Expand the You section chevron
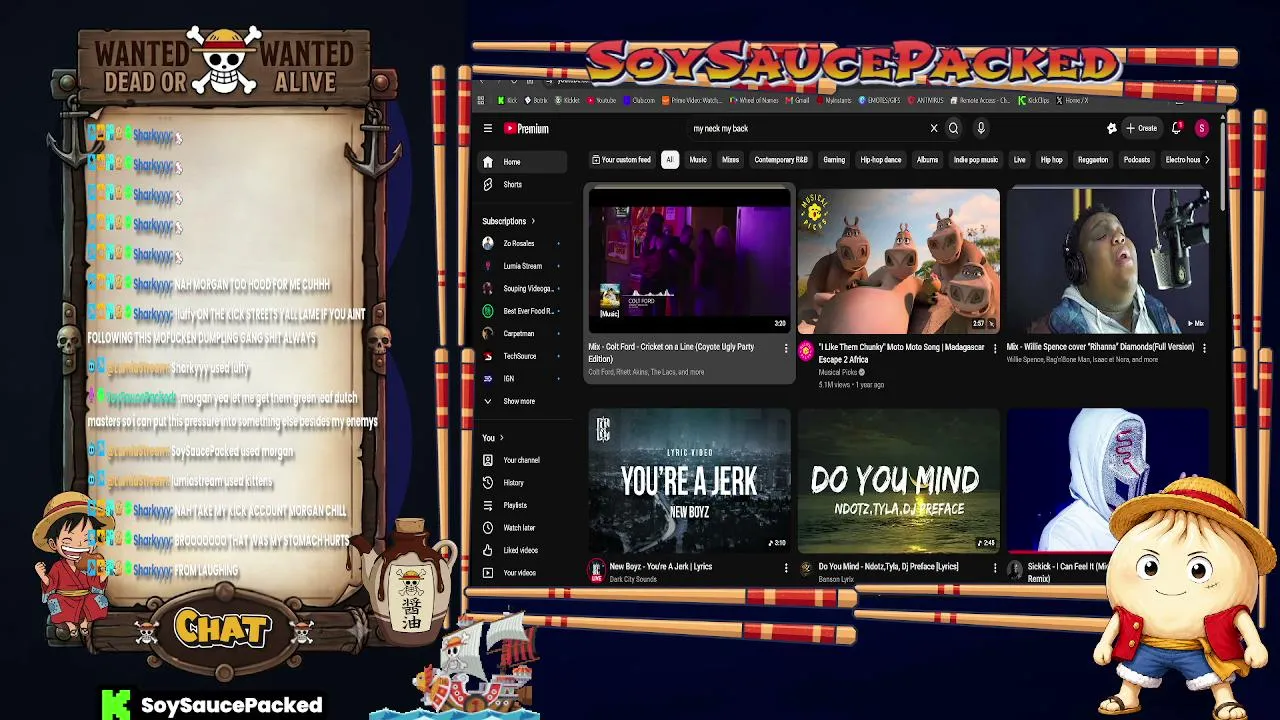1280x720 pixels. pyautogui.click(x=501, y=438)
